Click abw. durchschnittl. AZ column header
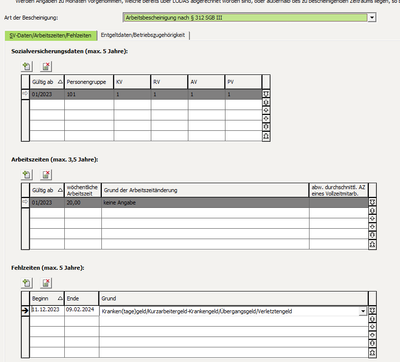 (339, 190)
